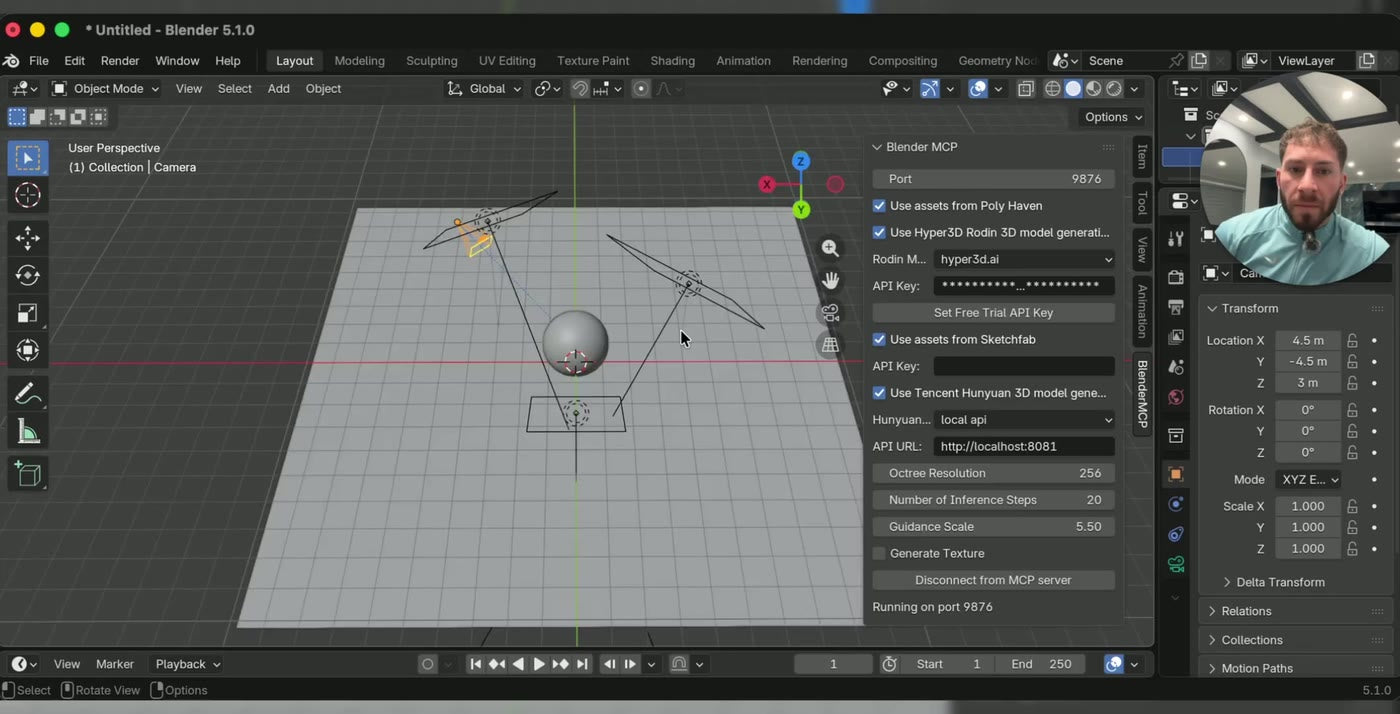1400x714 pixels.
Task: Switch to the Modeling workspace tab
Action: (x=359, y=61)
